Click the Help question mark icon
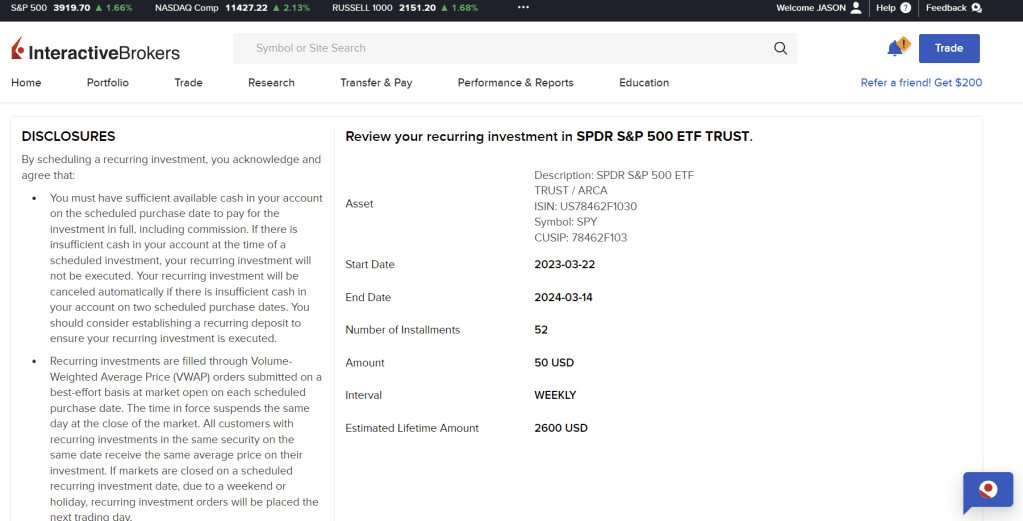 point(905,8)
